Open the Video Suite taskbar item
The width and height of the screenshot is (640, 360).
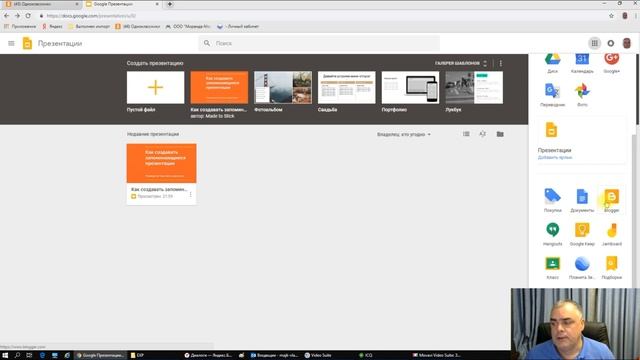(318, 356)
